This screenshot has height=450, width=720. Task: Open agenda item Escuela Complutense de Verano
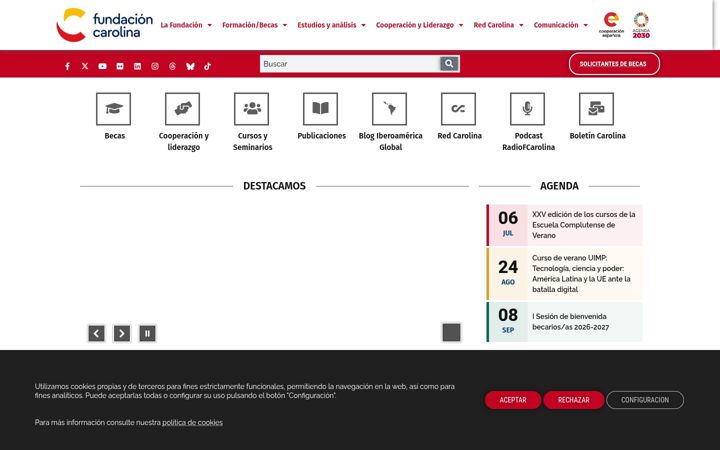[x=564, y=225]
